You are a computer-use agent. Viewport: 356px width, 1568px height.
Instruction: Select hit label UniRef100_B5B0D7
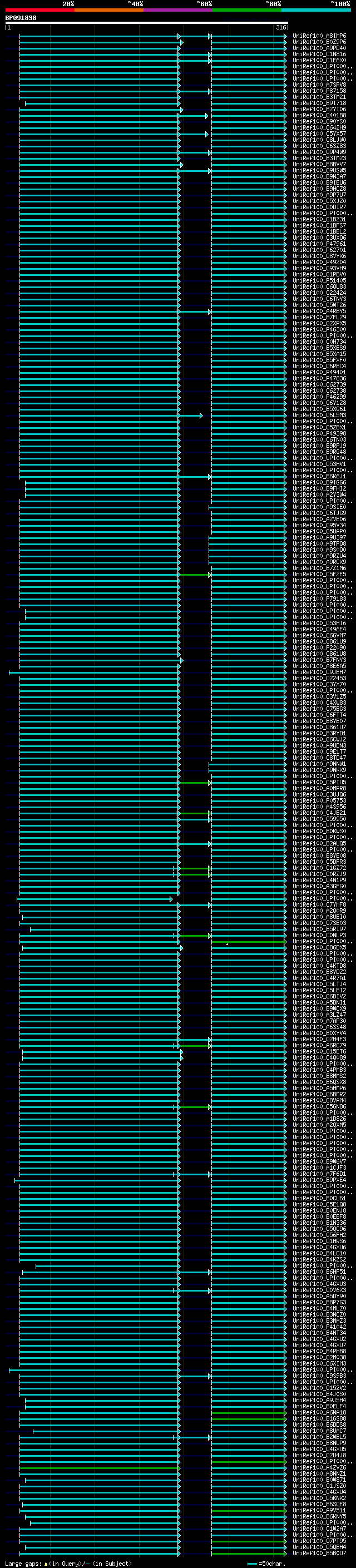click(x=319, y=1553)
